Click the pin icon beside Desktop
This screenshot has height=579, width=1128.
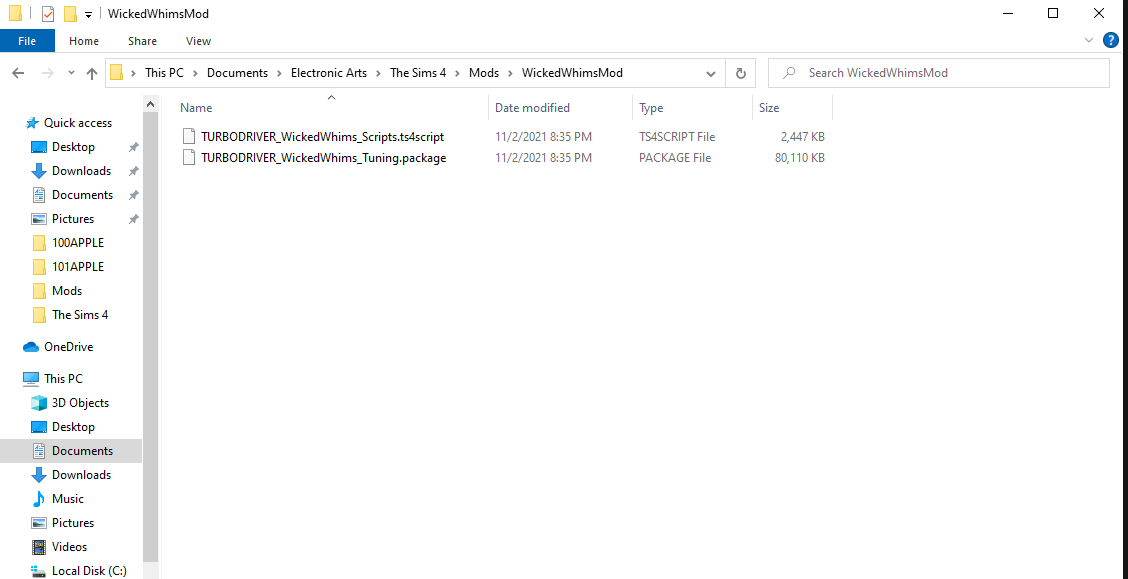(x=133, y=147)
